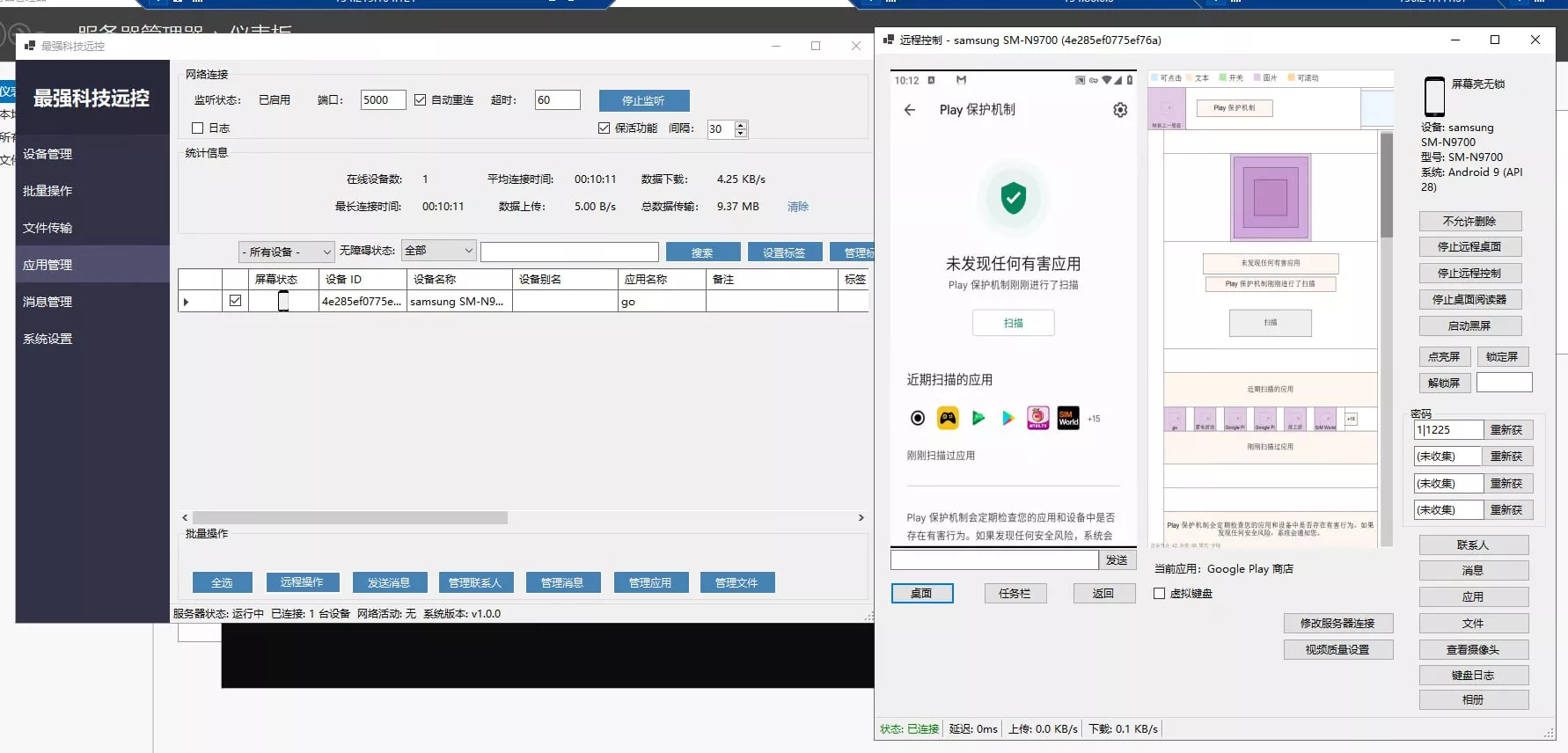Tap the SIM World app icon

tap(1068, 418)
